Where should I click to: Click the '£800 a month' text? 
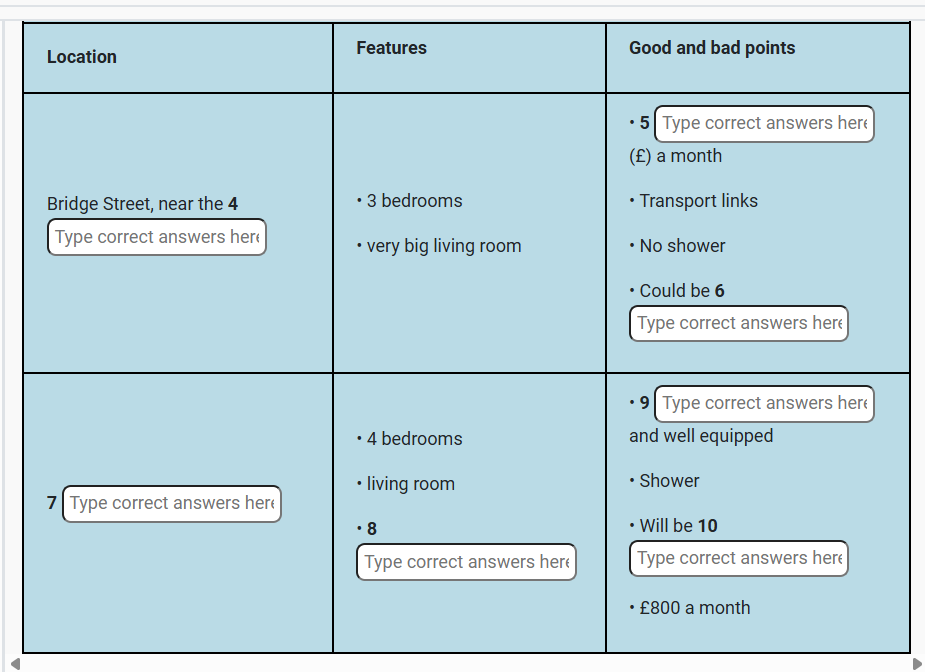pyautogui.click(x=694, y=608)
